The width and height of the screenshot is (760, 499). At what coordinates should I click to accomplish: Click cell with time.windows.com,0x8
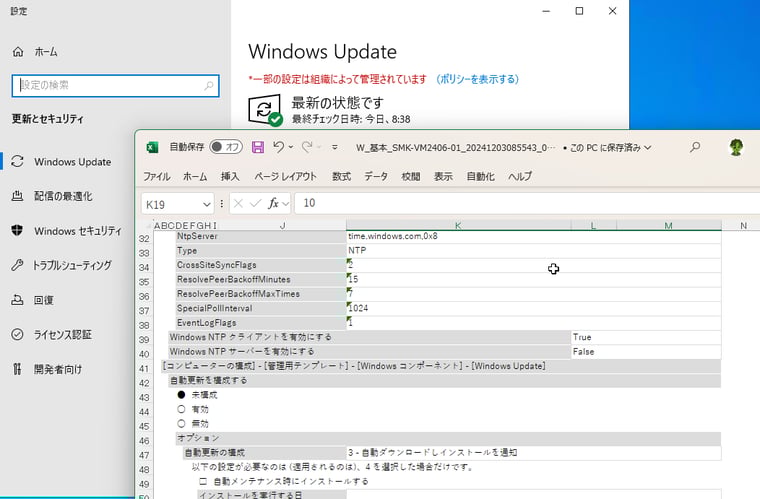[x=533, y=236]
